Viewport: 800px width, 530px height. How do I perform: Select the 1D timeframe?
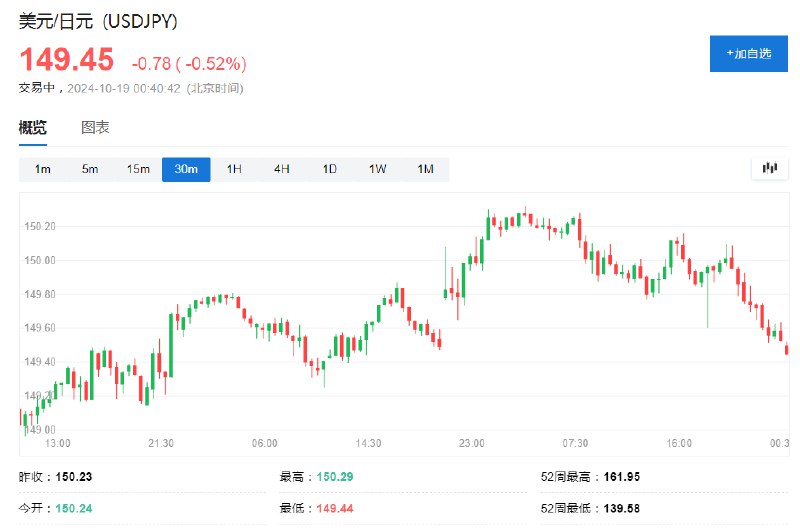(x=330, y=169)
